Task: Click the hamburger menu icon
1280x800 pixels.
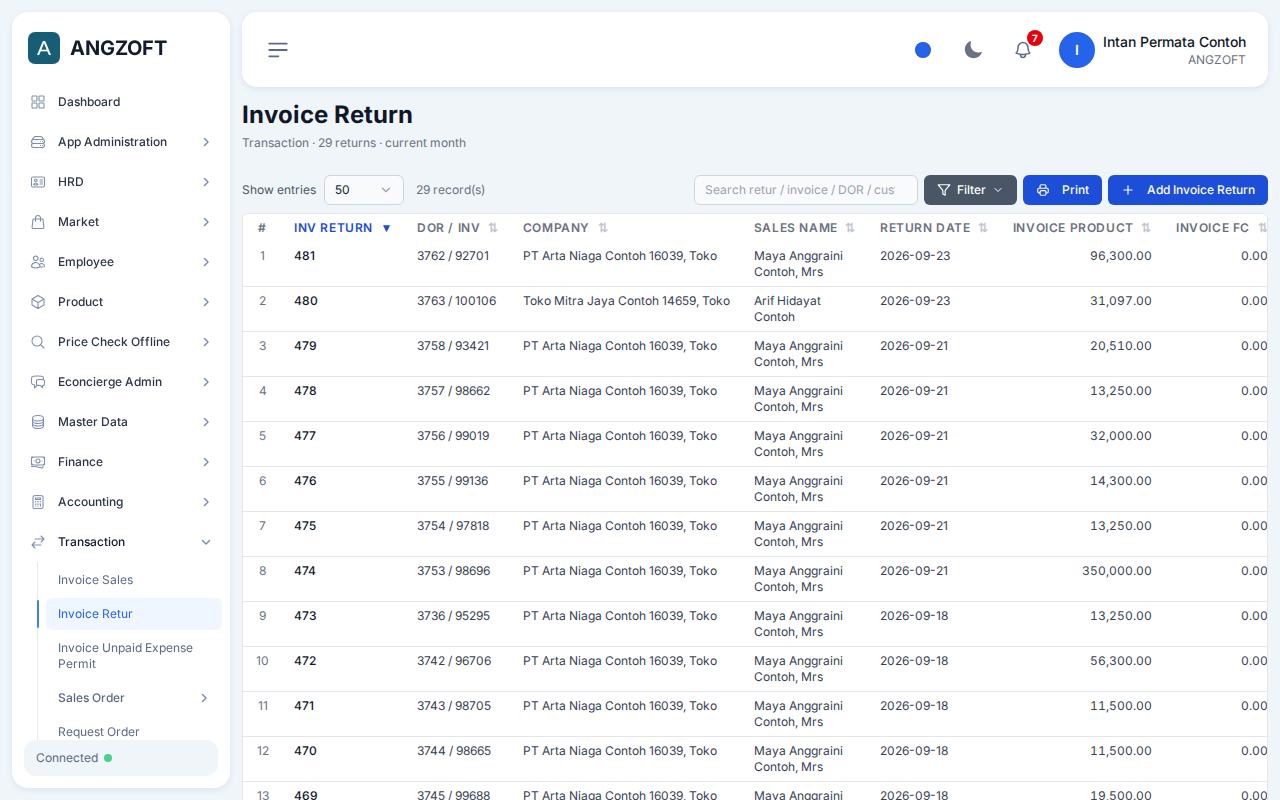Action: pyautogui.click(x=278, y=50)
